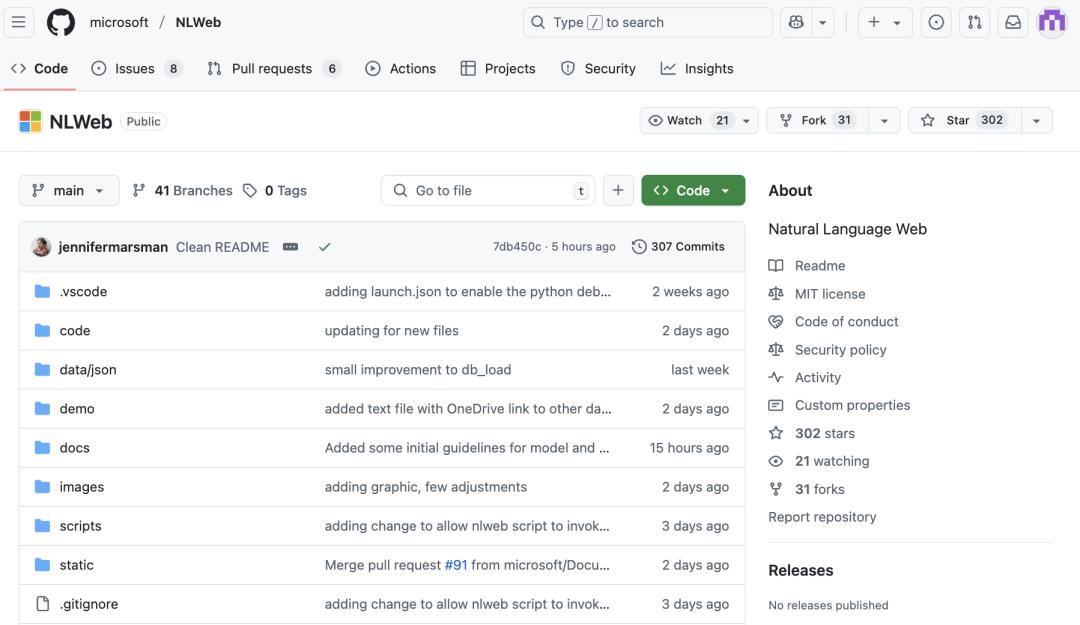Go to microsoft organization breadcrumb
This screenshot has height=625, width=1080.
118,22
